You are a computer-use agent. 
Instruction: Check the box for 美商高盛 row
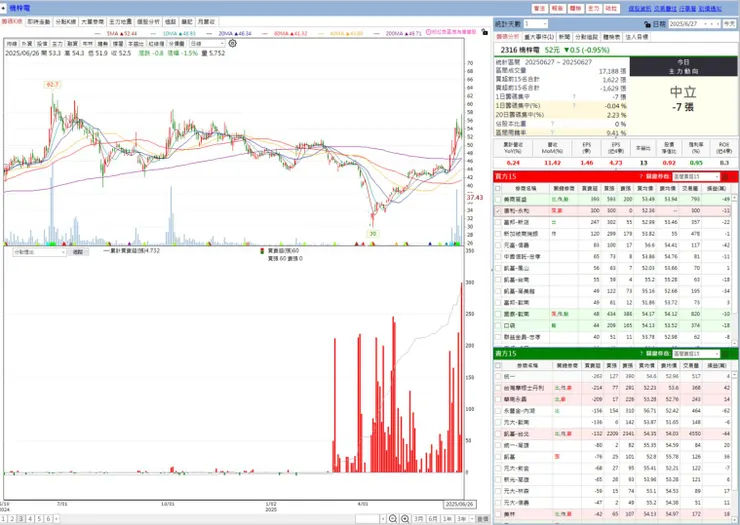[x=498, y=200]
